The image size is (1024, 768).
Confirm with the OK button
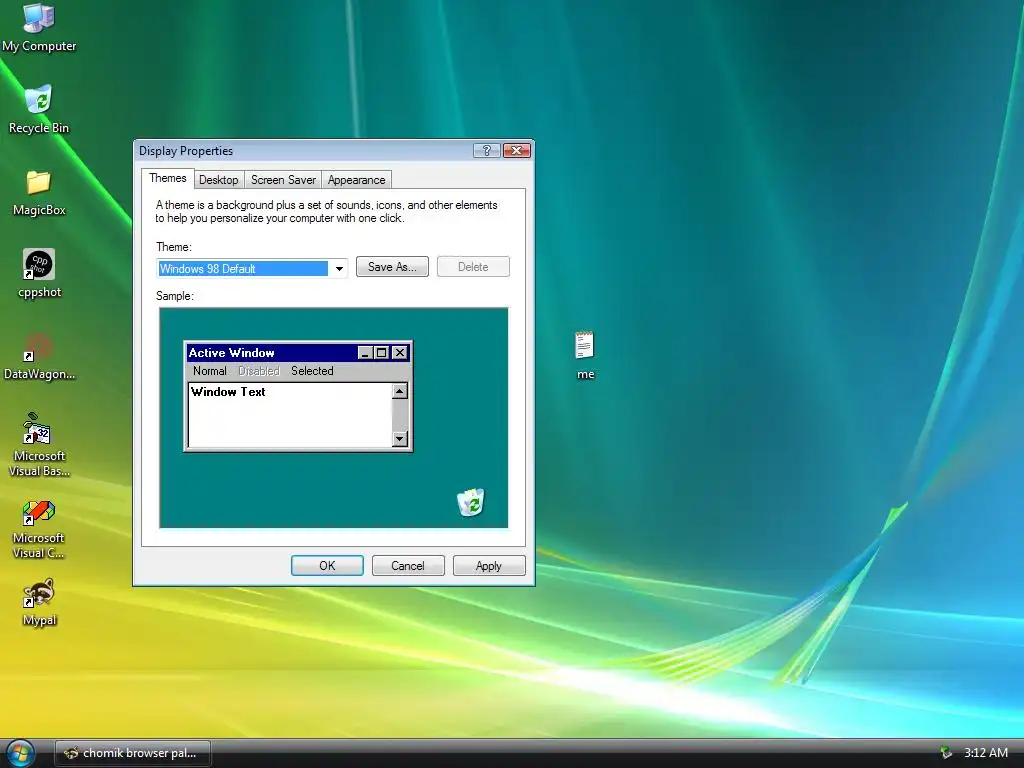click(327, 566)
